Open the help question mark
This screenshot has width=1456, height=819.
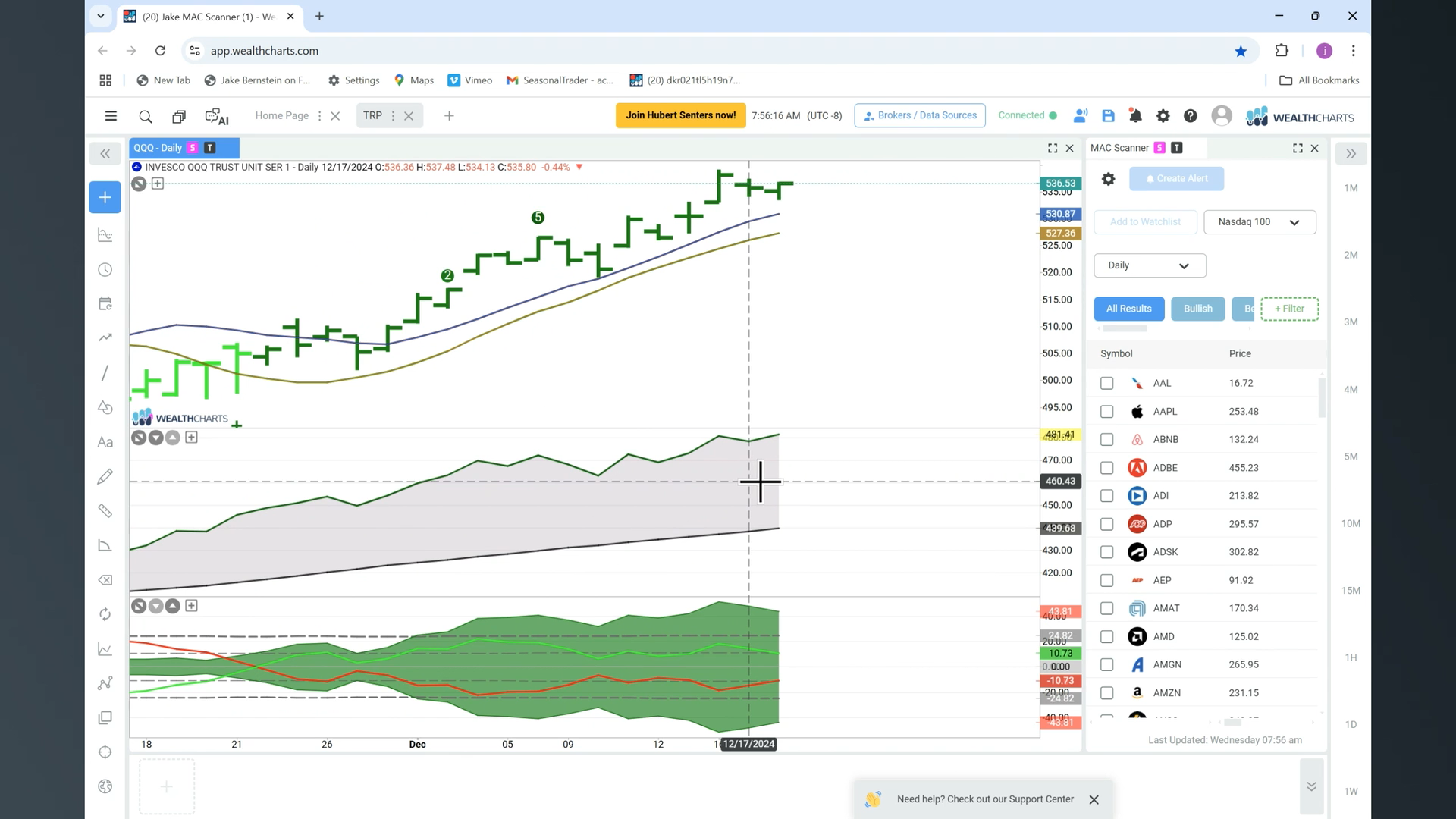pos(1191,116)
